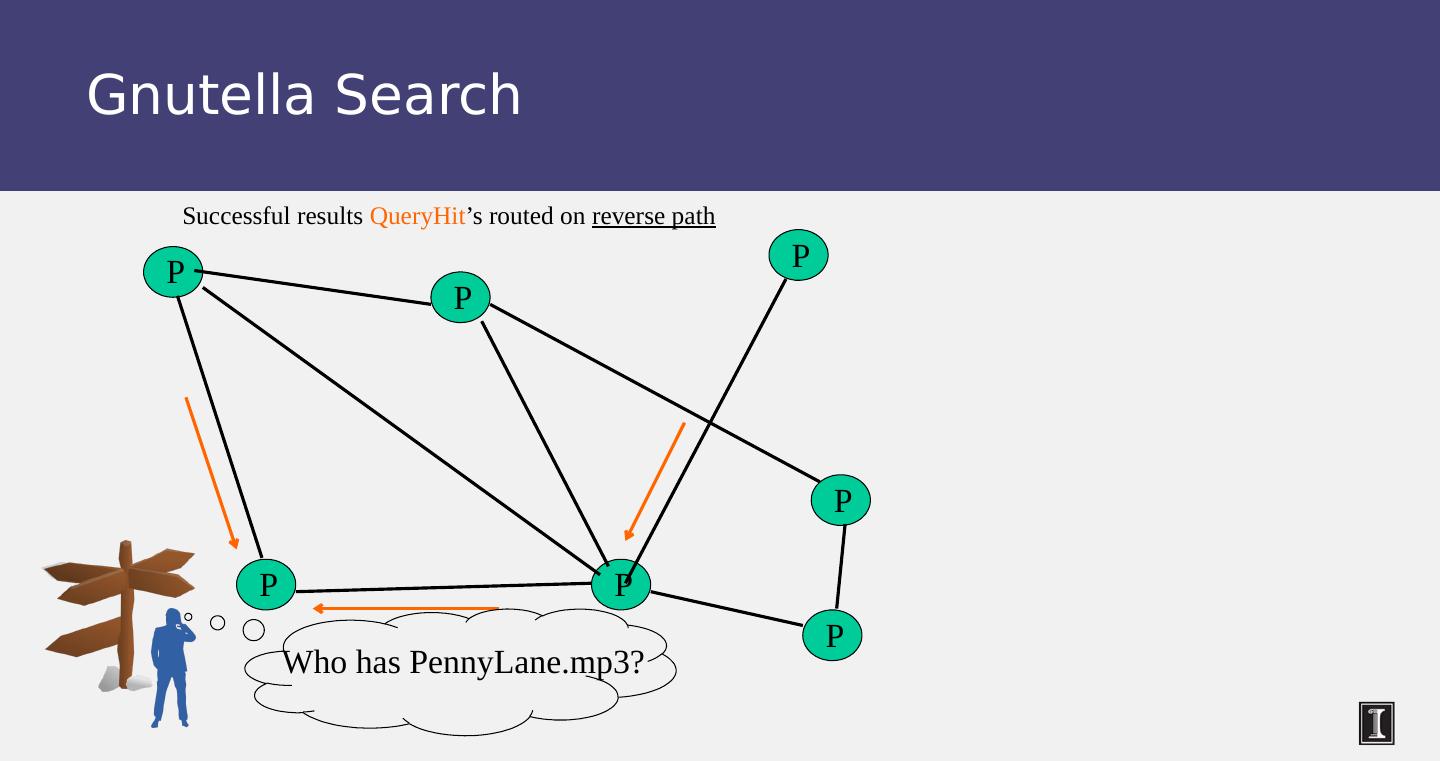Select the rightmost P node in the network

click(x=841, y=500)
